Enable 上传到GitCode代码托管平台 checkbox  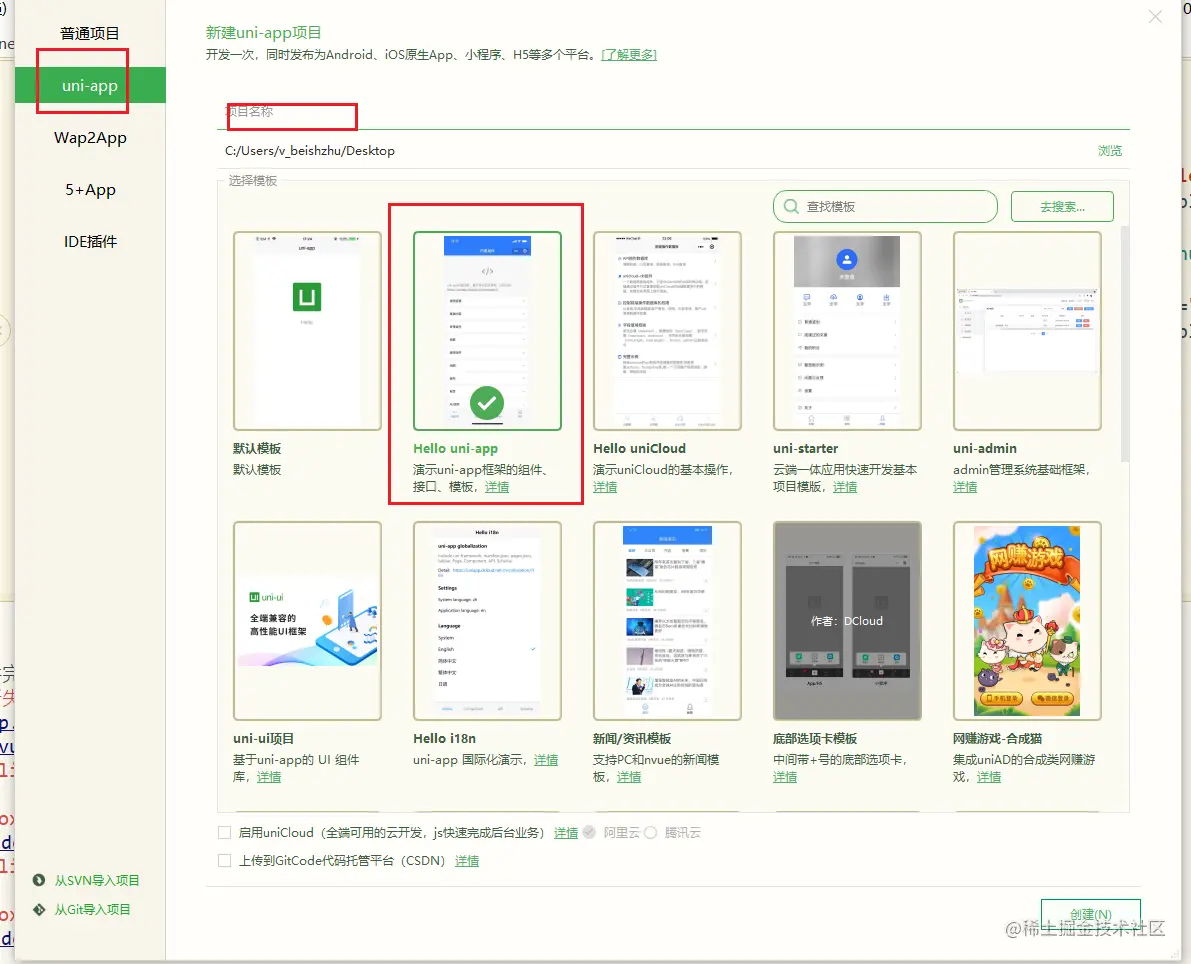[x=224, y=861]
